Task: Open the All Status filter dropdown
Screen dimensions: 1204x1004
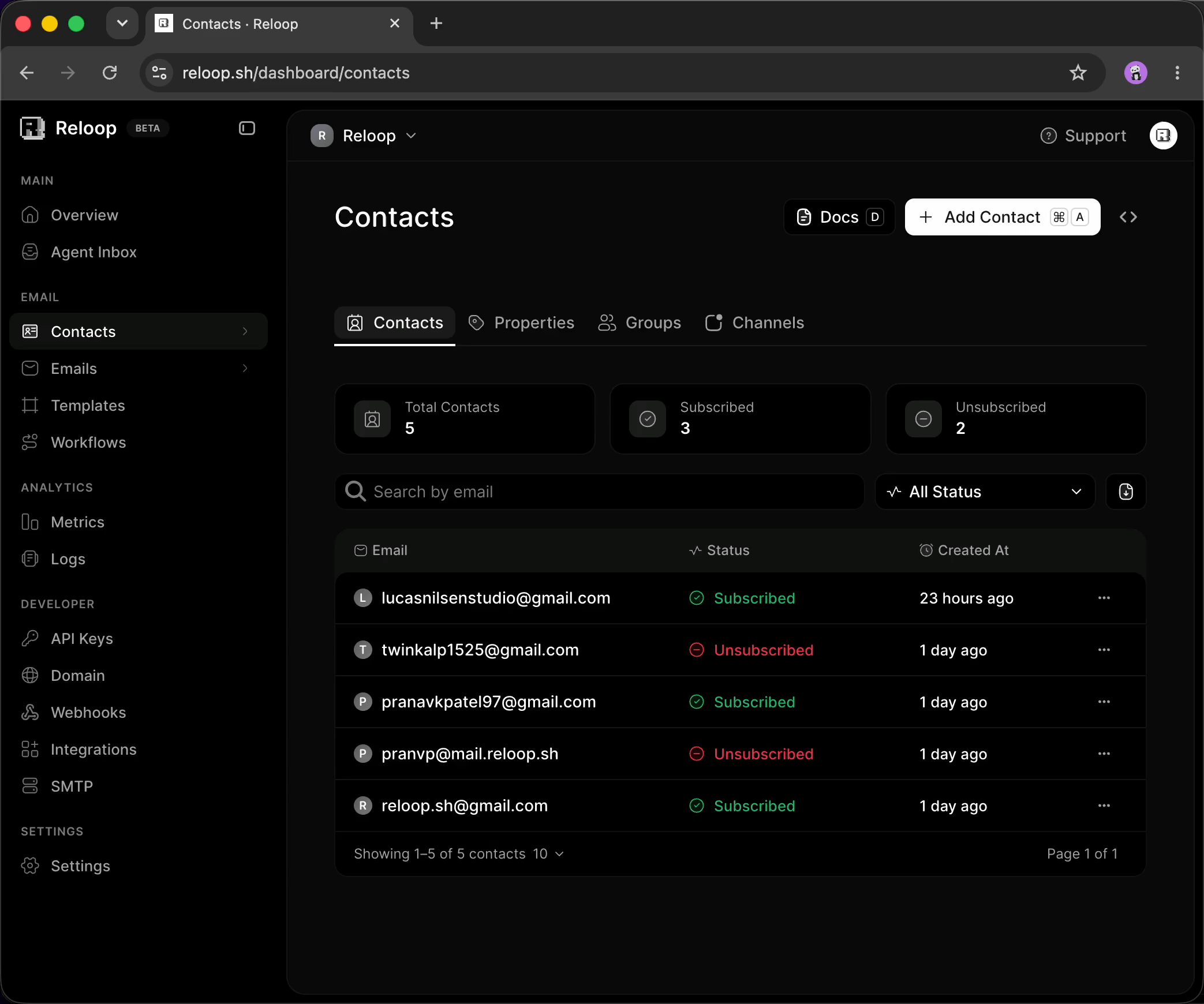Action: (x=985, y=492)
